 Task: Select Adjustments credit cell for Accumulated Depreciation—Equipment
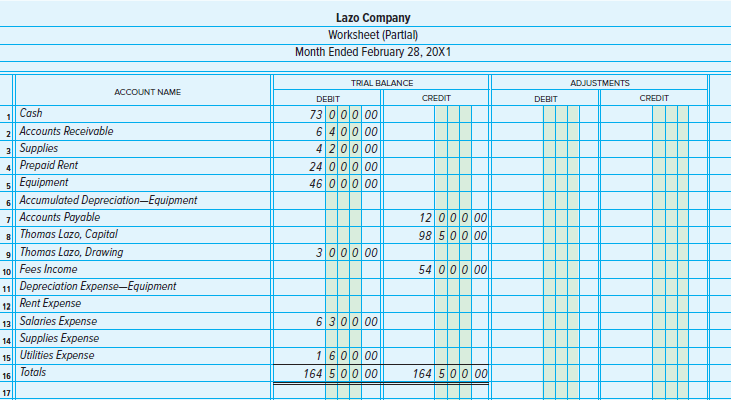(x=653, y=200)
